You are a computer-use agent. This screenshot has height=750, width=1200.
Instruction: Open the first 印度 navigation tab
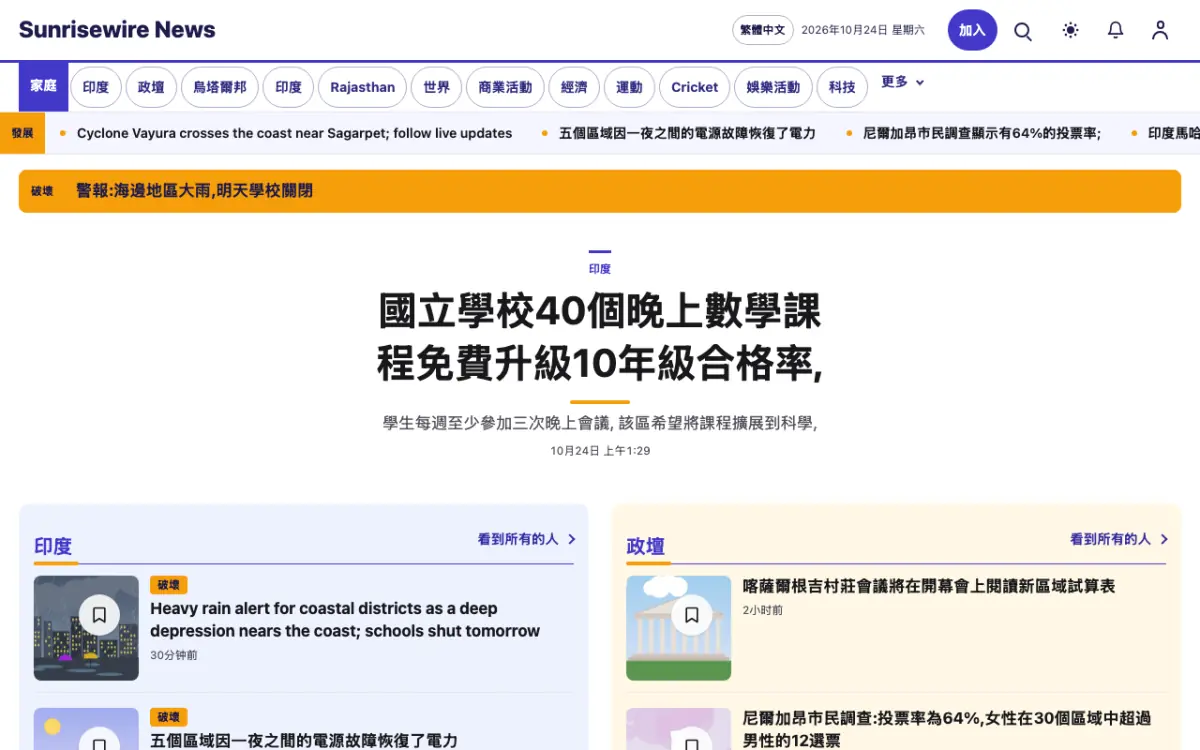click(96, 87)
